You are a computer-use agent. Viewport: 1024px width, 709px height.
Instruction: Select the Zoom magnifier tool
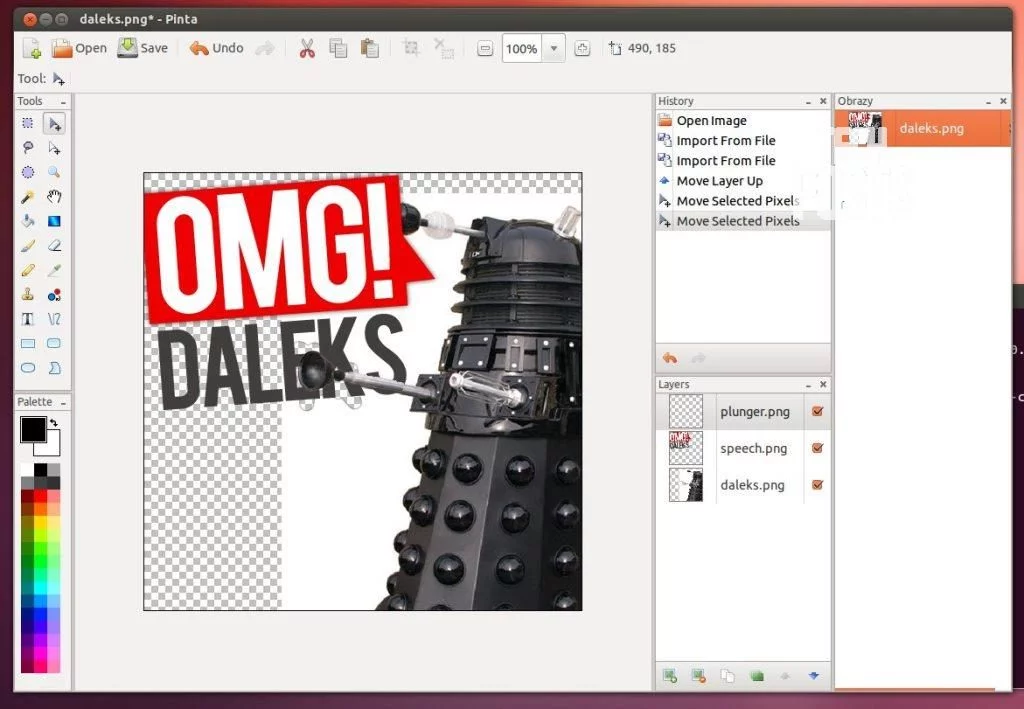pyautogui.click(x=54, y=172)
